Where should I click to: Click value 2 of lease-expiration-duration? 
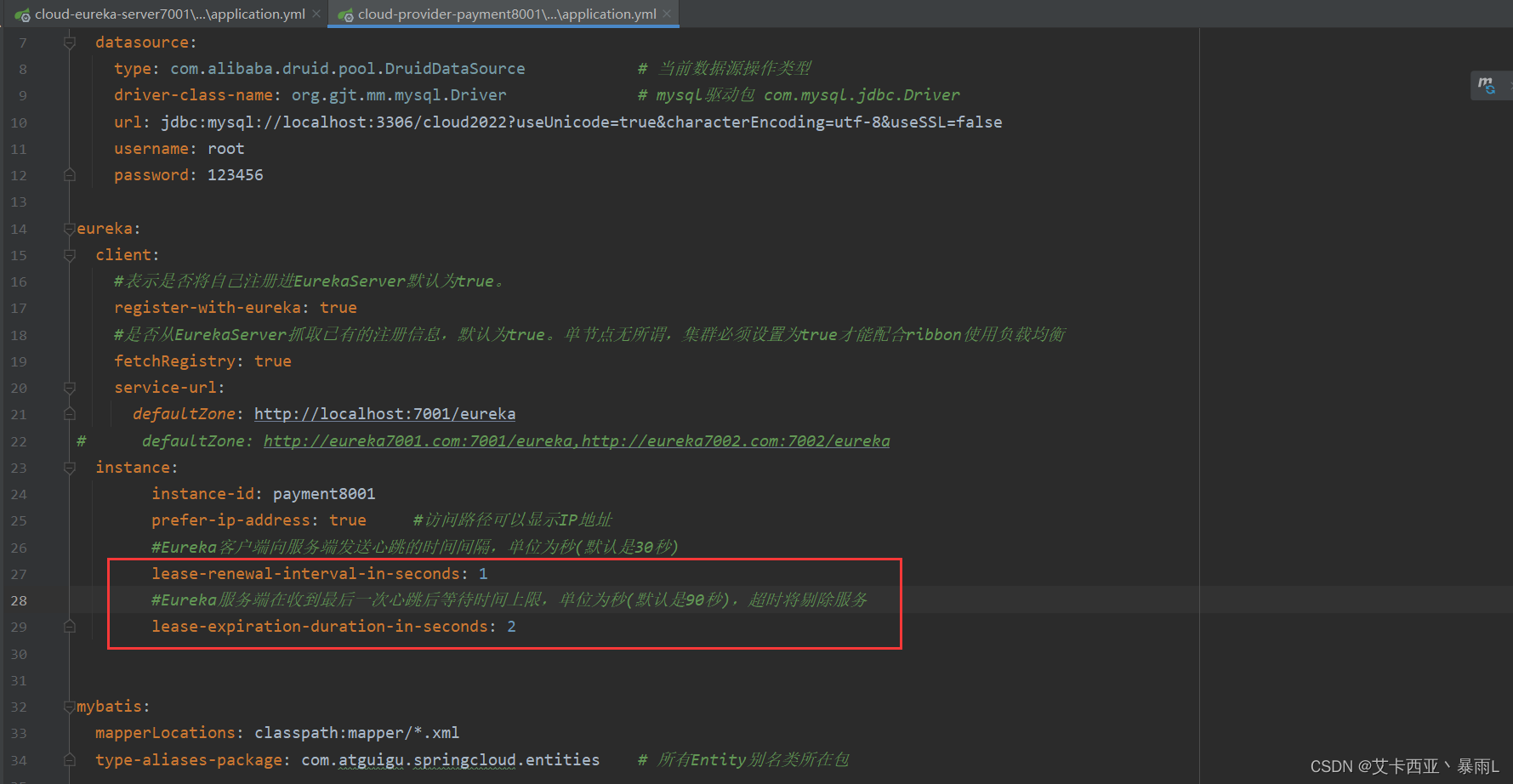(x=511, y=627)
